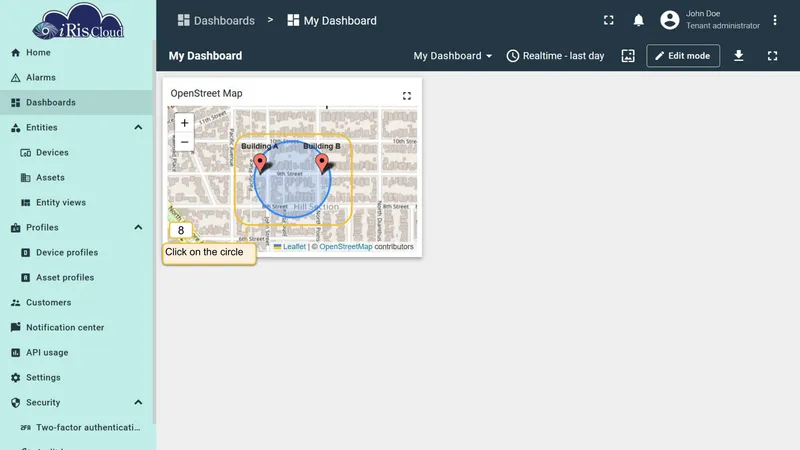Open Two-factor authentication item
800x450 pixels.
pyautogui.click(x=77, y=428)
